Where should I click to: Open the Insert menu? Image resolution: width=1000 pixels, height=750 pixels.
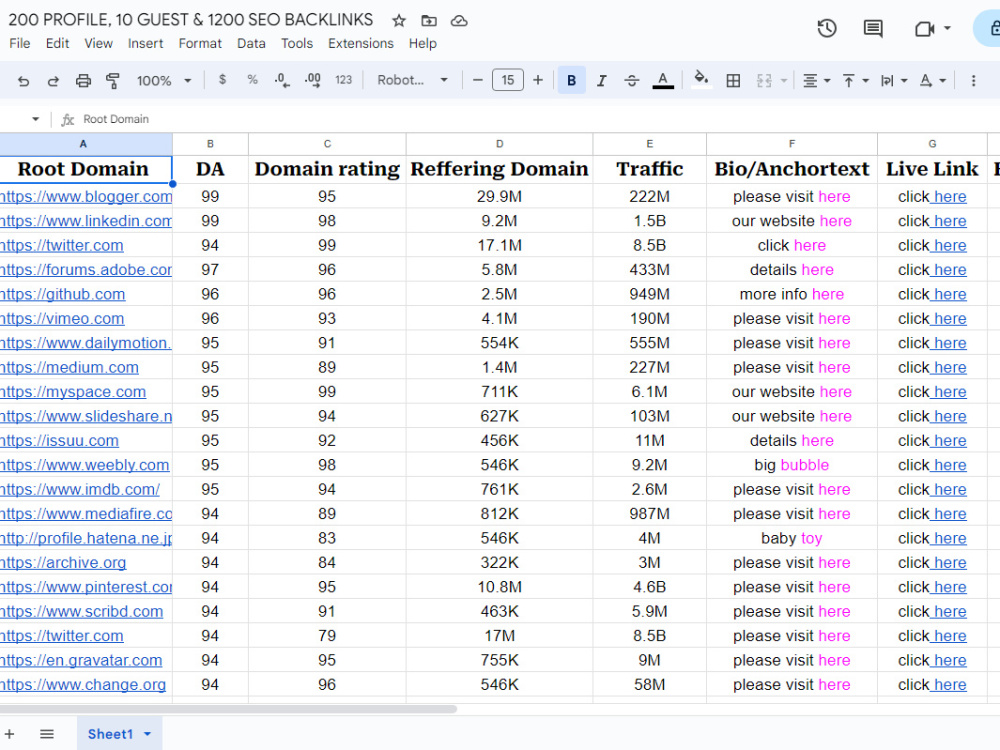(145, 43)
